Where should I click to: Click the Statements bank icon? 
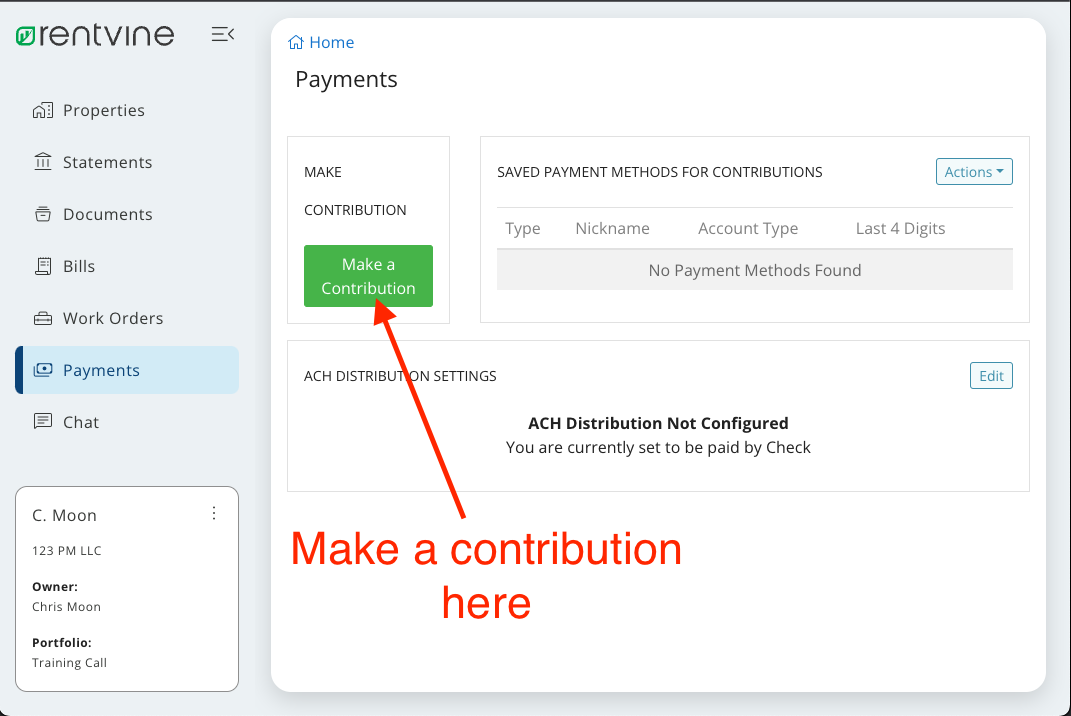pyautogui.click(x=42, y=162)
